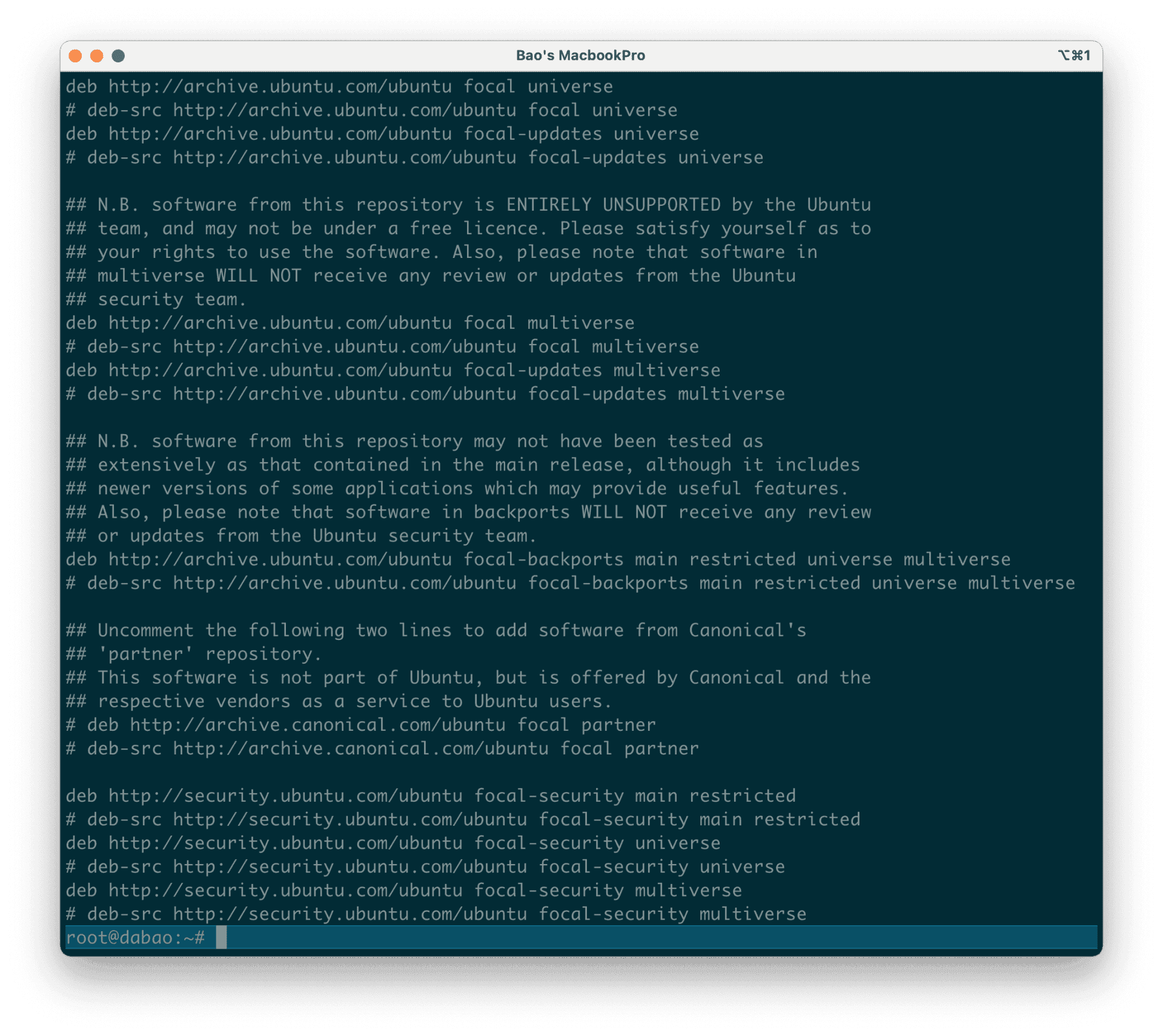Click line '# deb-src ... focal multiverse'
Screen dimensions: 1163x1036
tap(382, 346)
